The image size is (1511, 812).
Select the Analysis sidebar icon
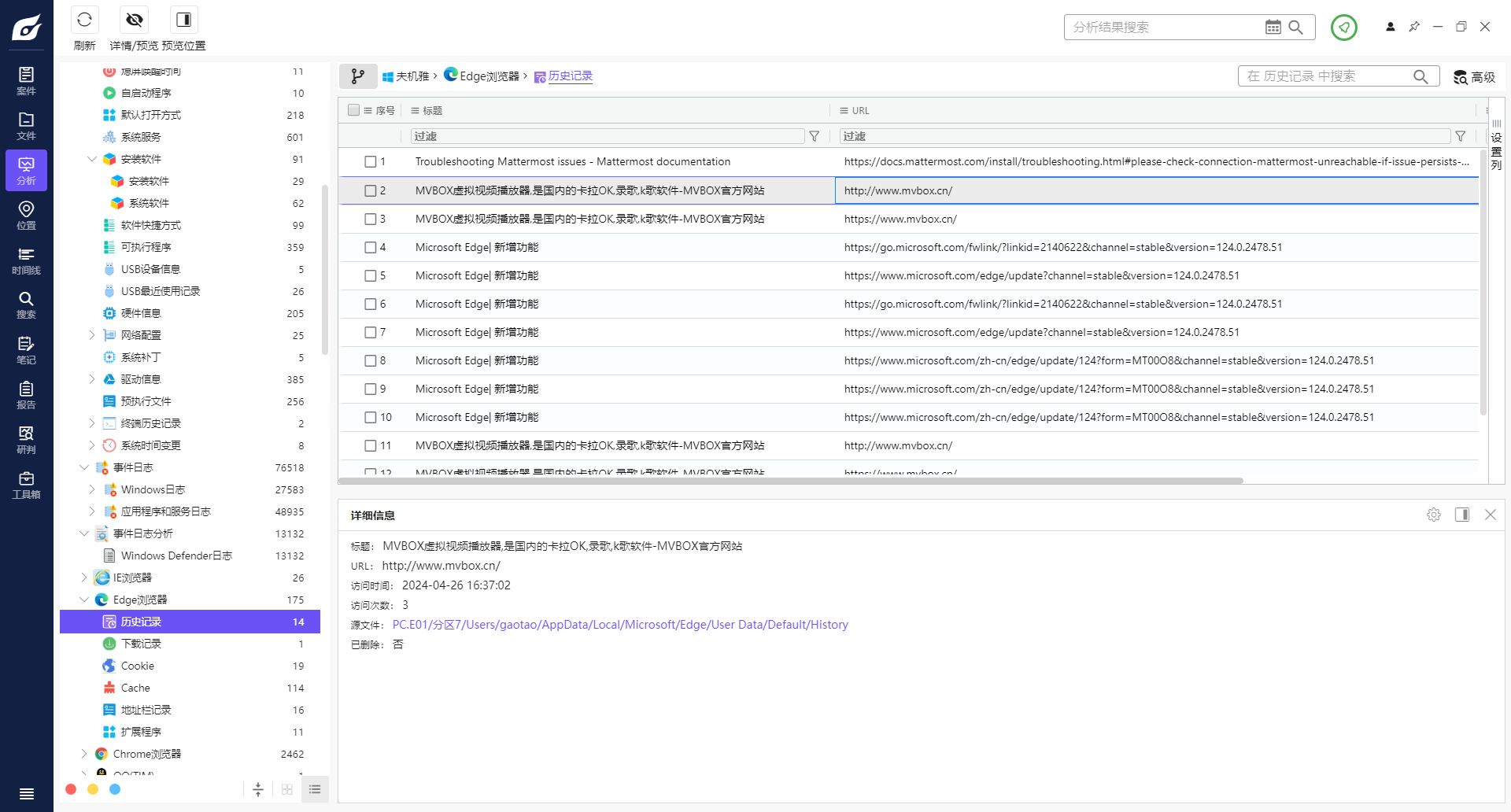tap(26, 171)
